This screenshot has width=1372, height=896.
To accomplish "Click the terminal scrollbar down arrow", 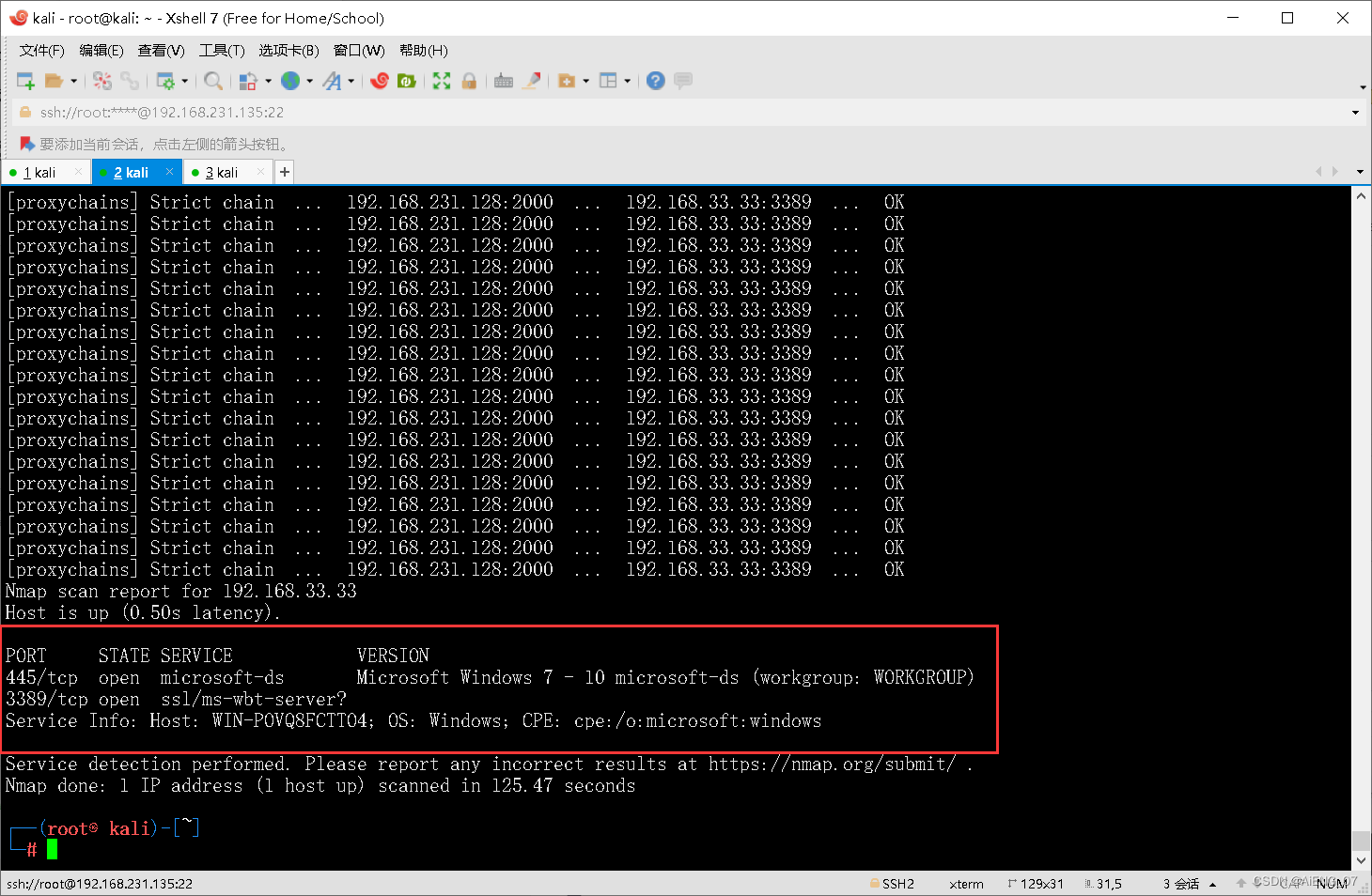I will point(1361,859).
